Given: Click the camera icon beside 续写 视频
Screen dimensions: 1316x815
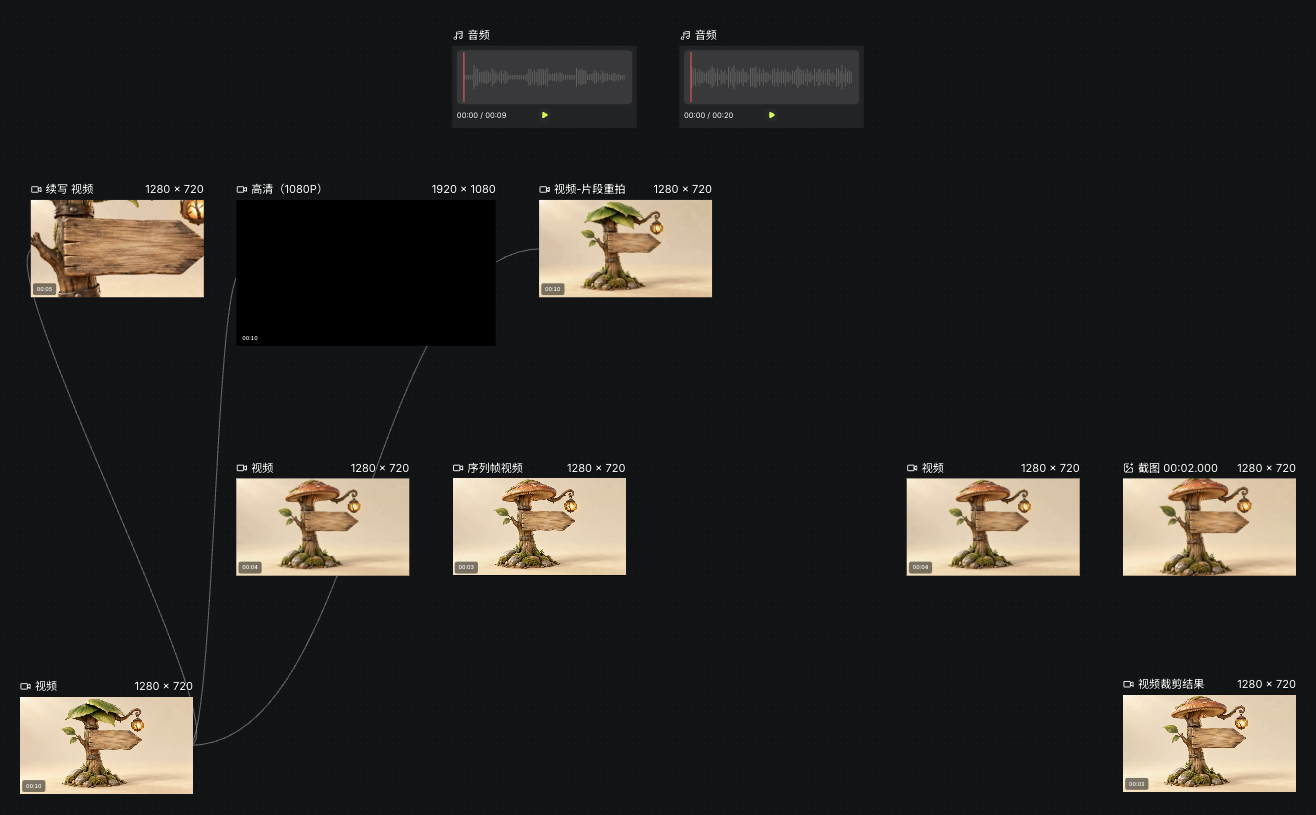Looking at the screenshot, I should 36,189.
